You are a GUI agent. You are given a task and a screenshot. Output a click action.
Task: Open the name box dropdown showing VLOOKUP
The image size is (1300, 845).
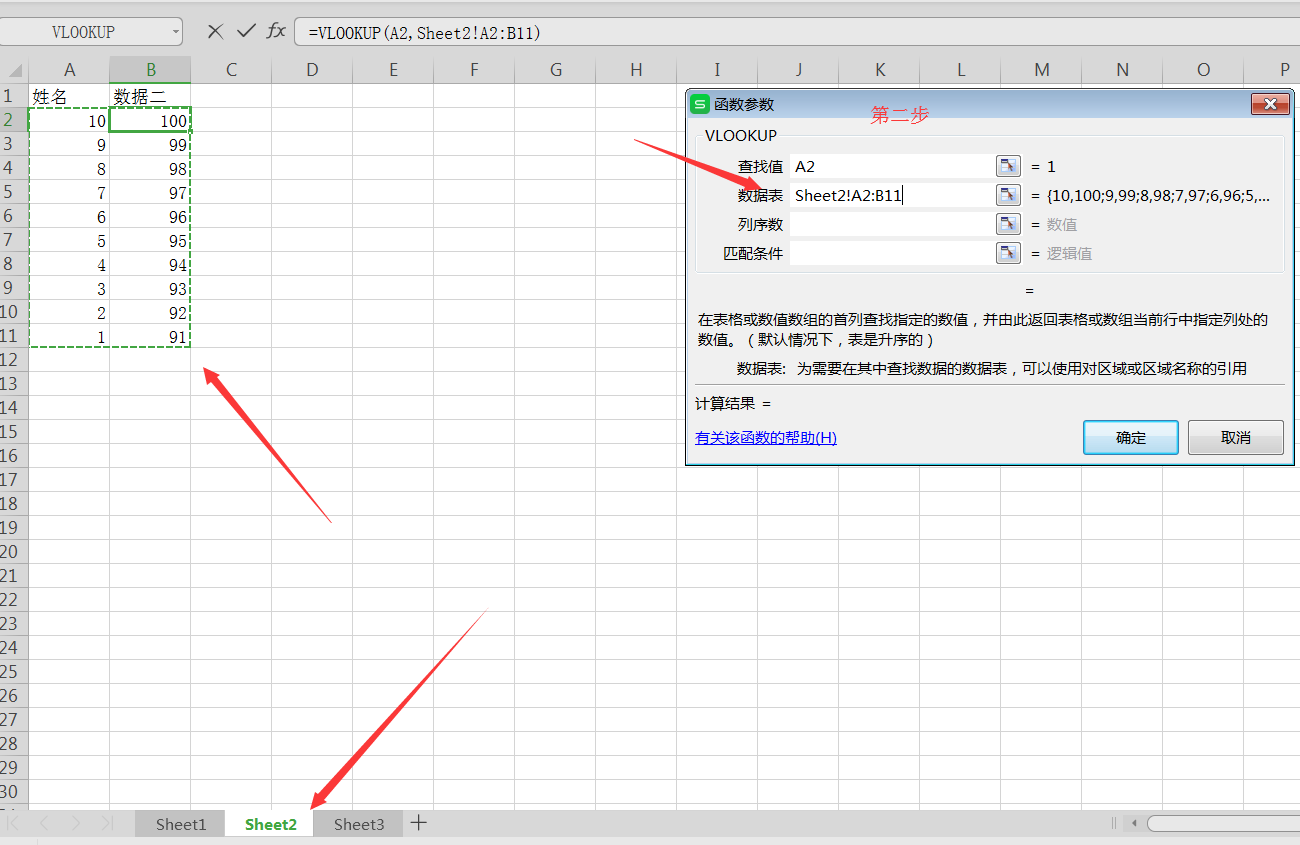coord(176,32)
